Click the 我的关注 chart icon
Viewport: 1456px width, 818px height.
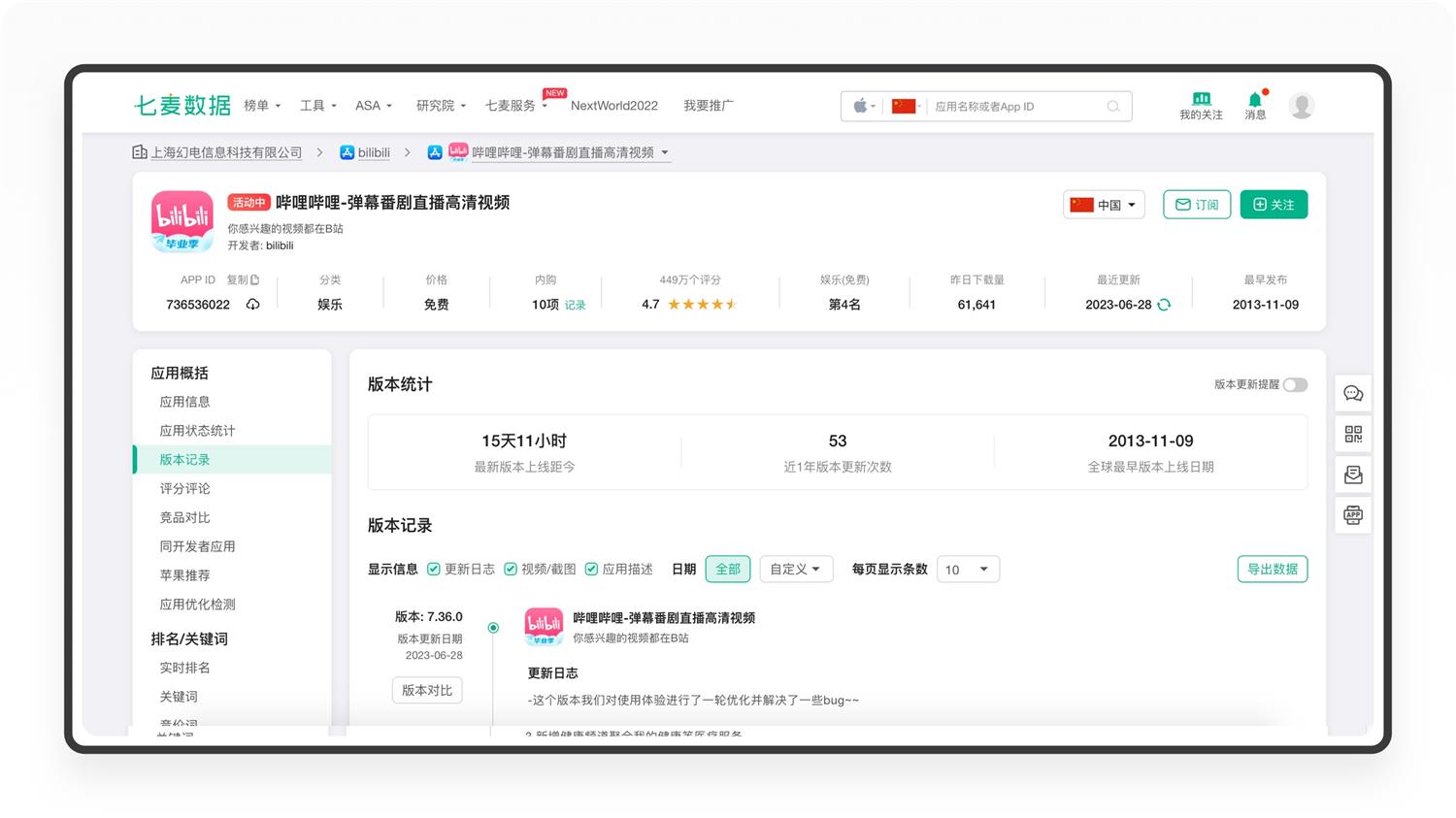[1201, 99]
